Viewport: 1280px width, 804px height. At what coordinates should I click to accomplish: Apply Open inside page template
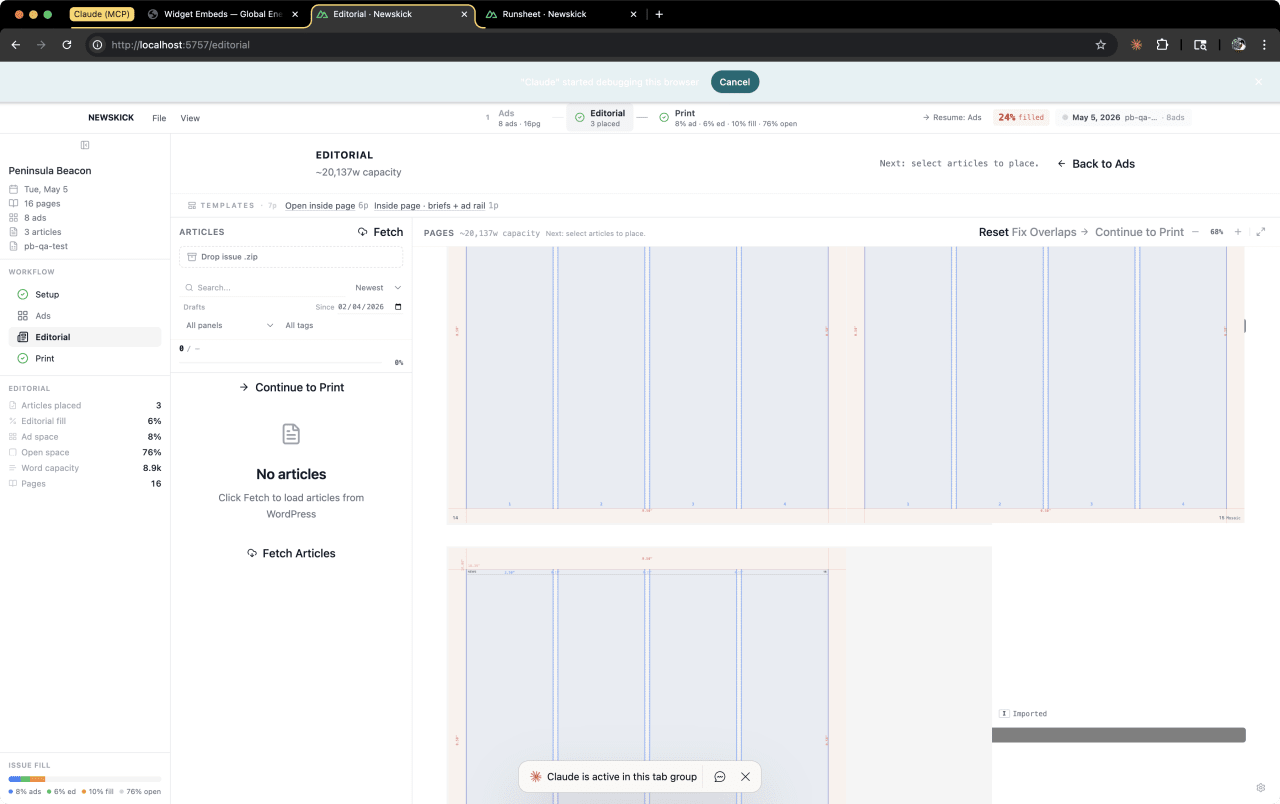pos(320,206)
